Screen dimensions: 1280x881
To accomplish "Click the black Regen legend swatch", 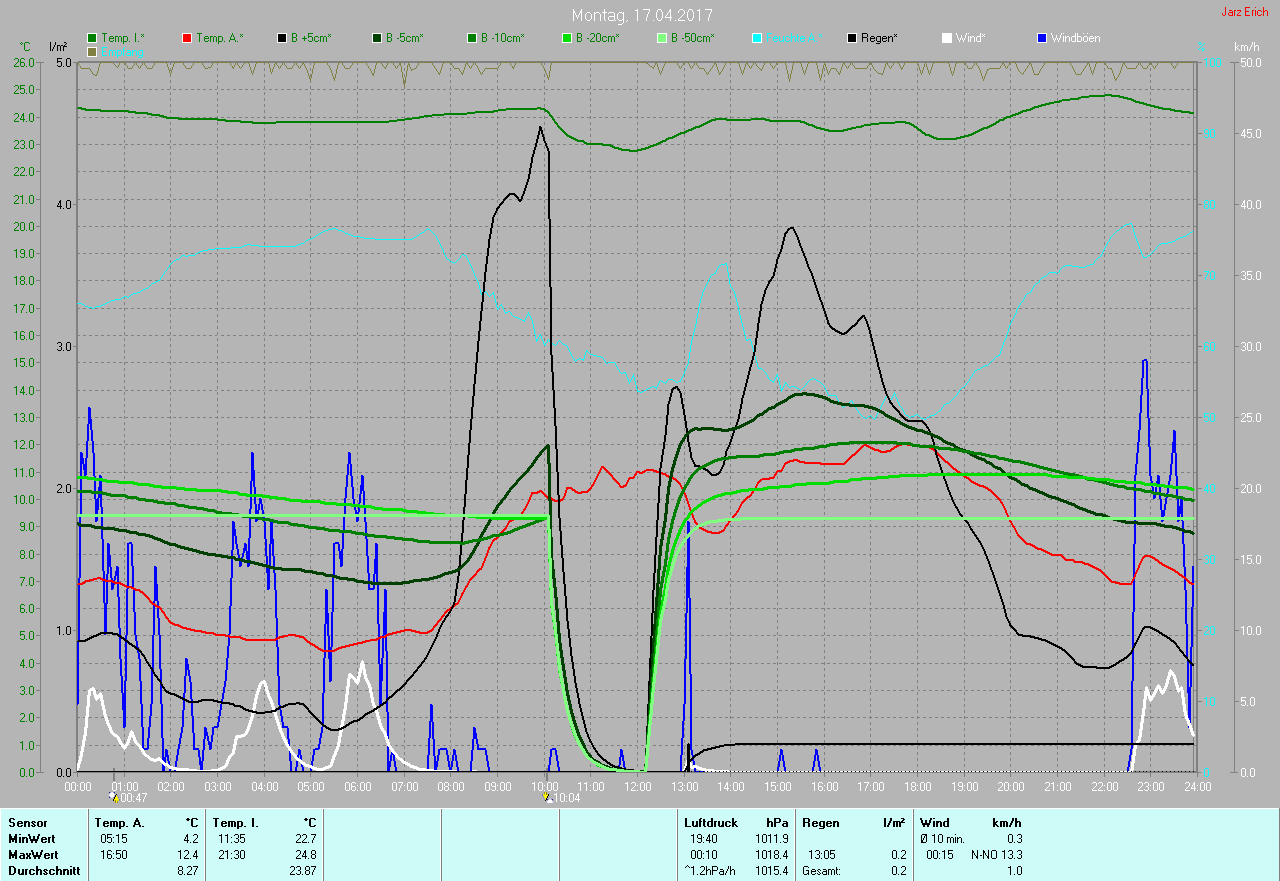I will coord(851,38).
